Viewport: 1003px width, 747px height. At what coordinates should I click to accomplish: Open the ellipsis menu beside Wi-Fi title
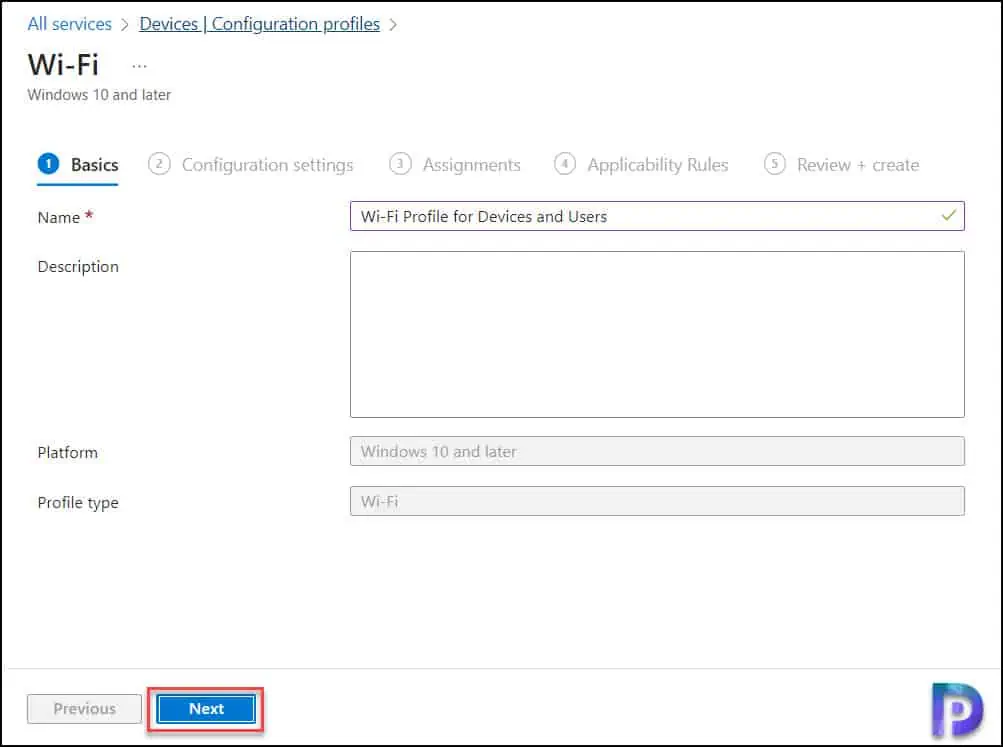point(139,66)
